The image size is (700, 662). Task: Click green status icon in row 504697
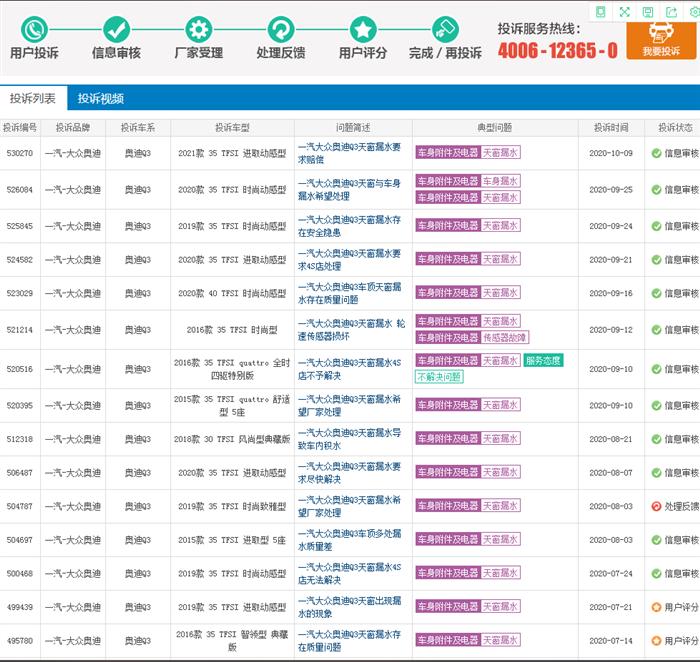656,540
